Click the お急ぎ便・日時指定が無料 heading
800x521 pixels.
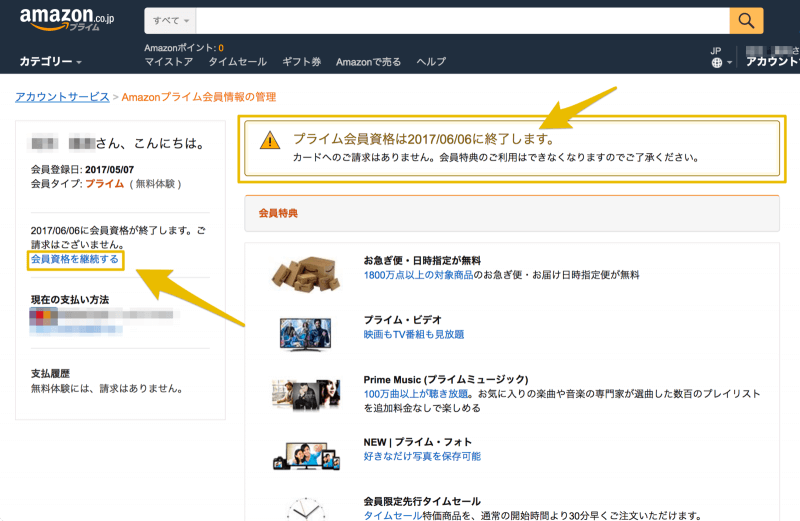[x=422, y=261]
